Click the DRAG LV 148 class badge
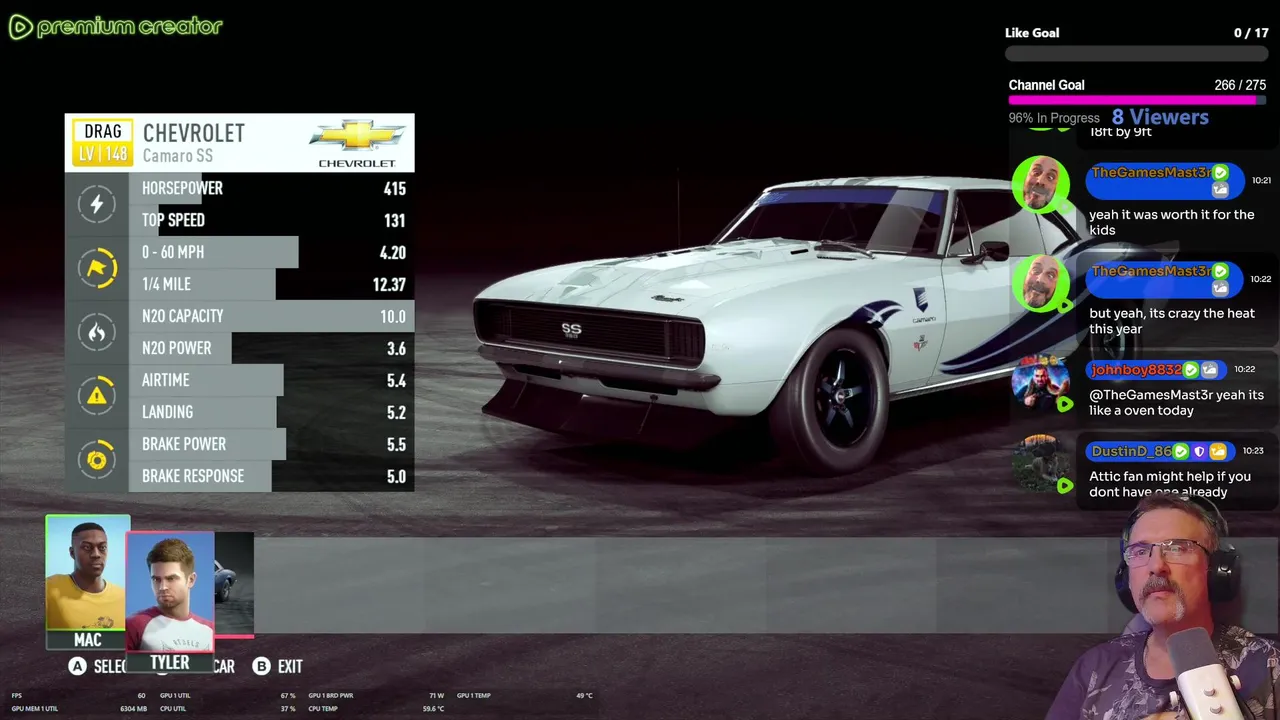Screen dimensions: 1280x720 pos(102,143)
